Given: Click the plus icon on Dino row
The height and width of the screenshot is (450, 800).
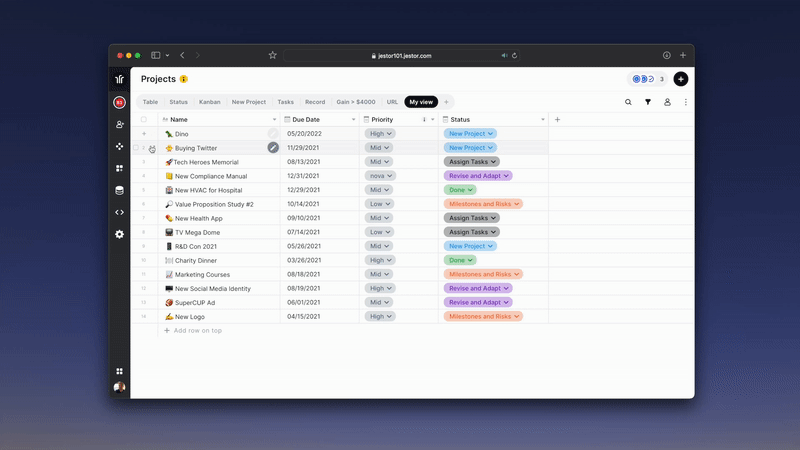Looking at the screenshot, I should (144, 134).
